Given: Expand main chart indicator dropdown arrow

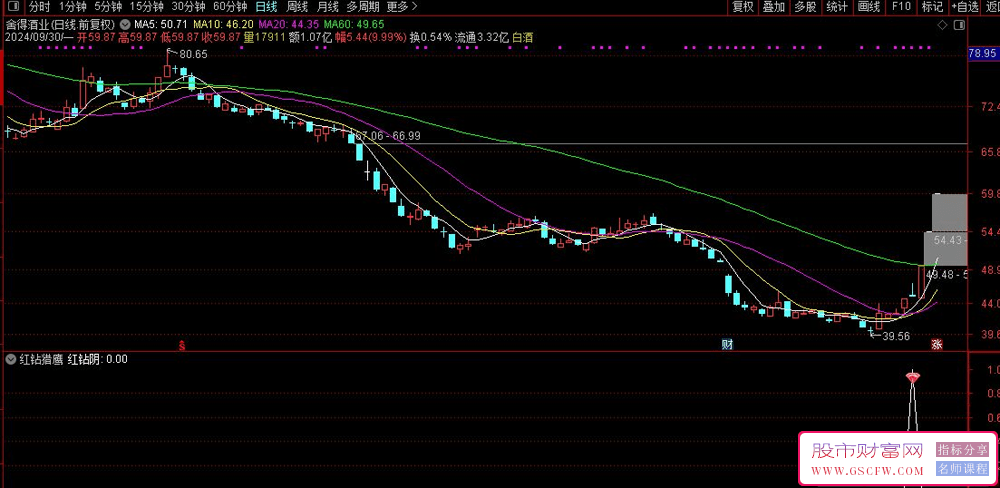Looking at the screenshot, I should click(123, 24).
